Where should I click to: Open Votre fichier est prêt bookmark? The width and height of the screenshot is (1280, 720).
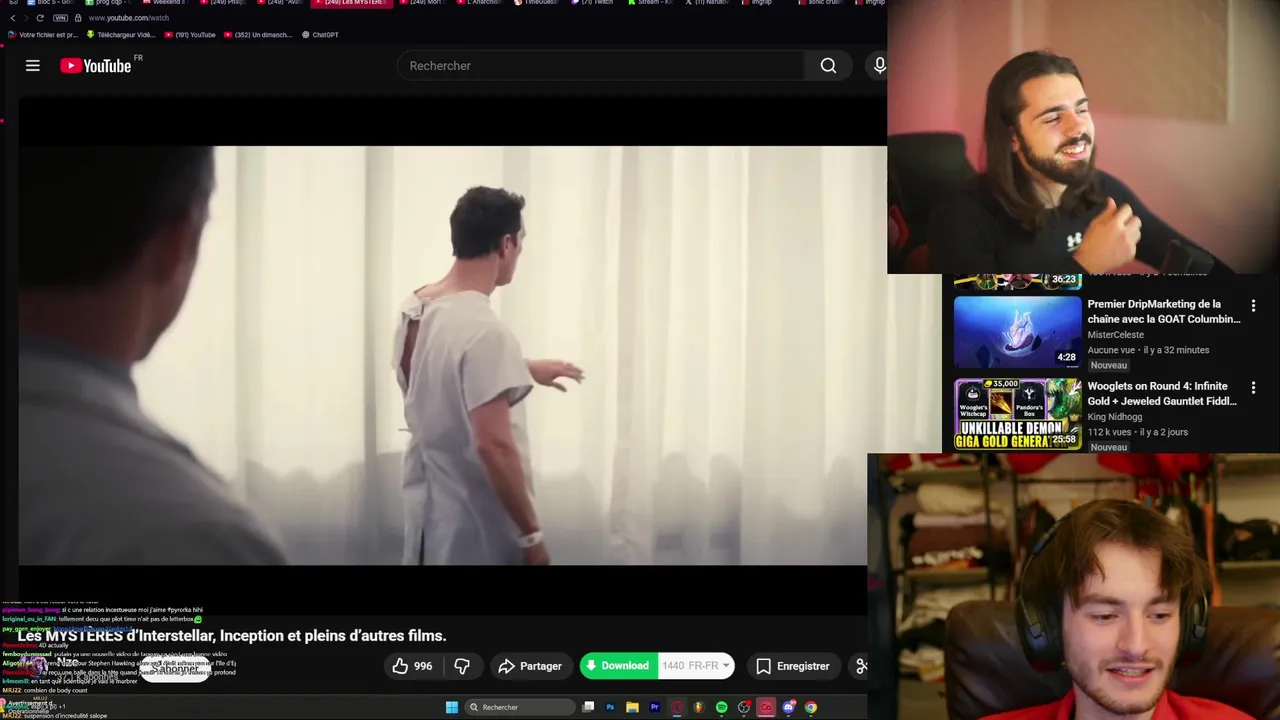42,35
